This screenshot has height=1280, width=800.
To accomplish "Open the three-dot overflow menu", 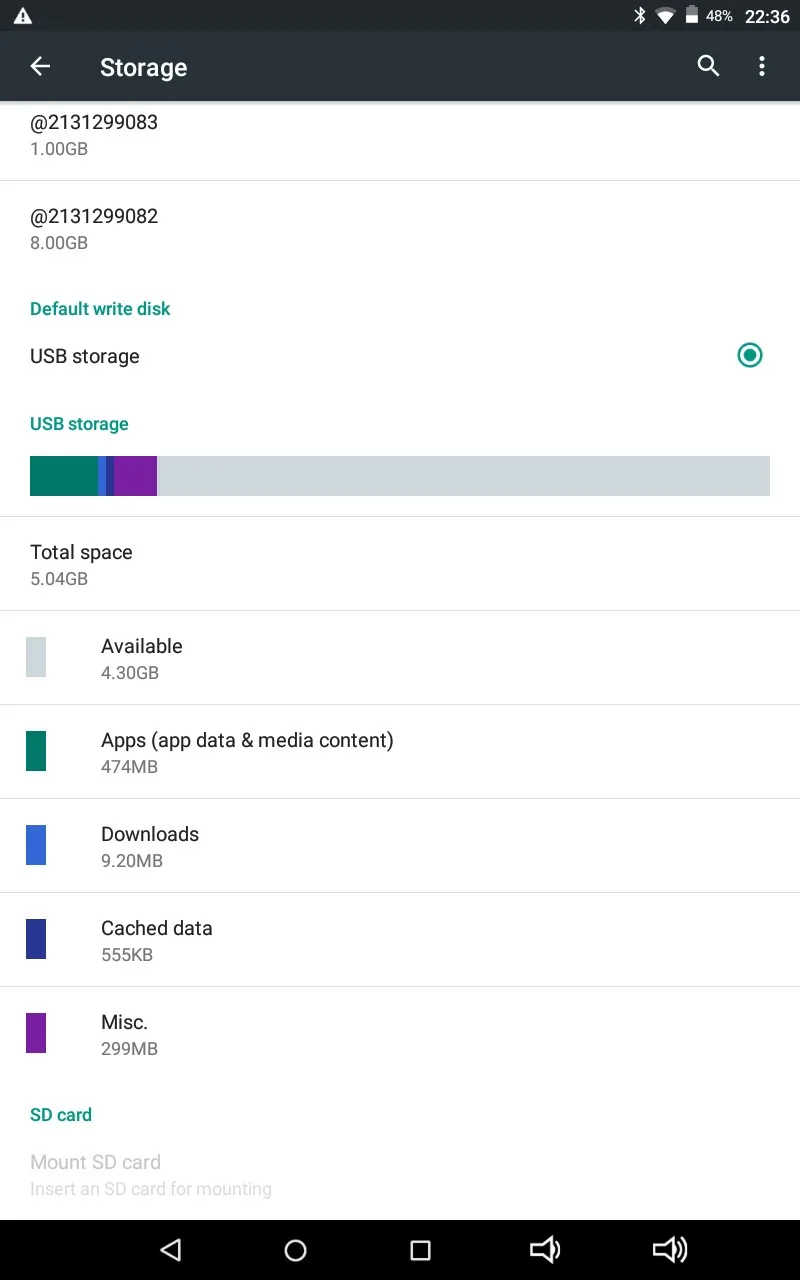I will (x=762, y=67).
